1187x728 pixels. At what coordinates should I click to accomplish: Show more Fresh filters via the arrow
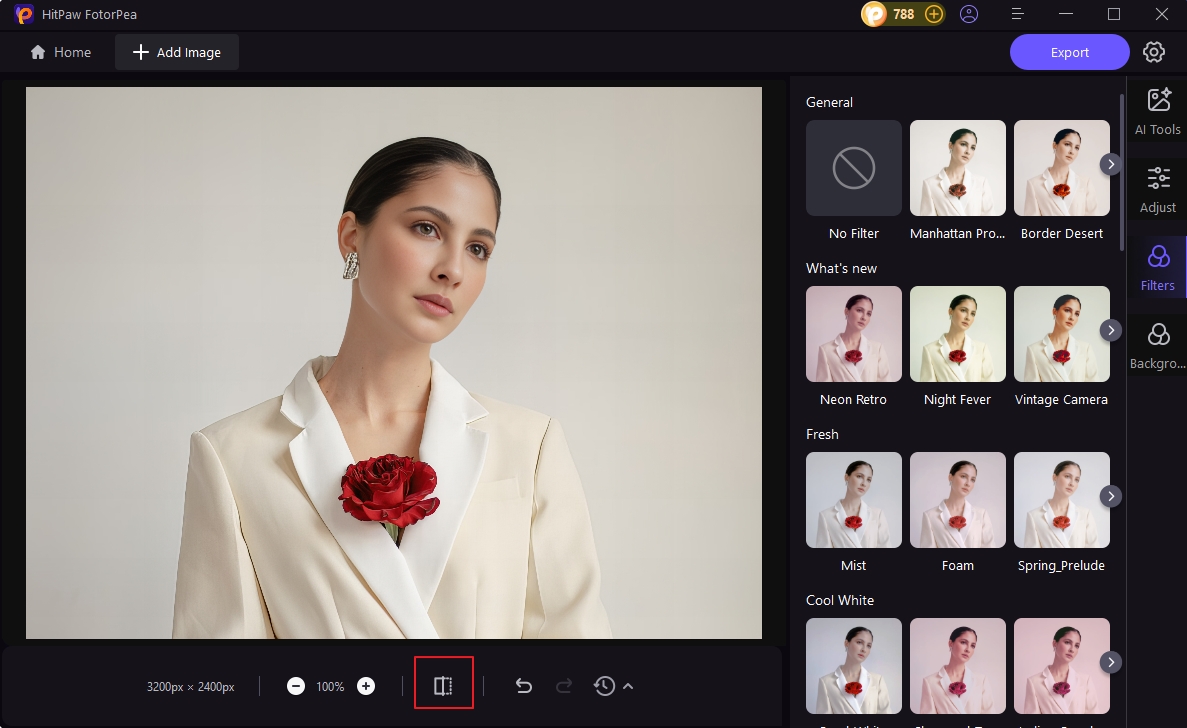click(x=1110, y=496)
